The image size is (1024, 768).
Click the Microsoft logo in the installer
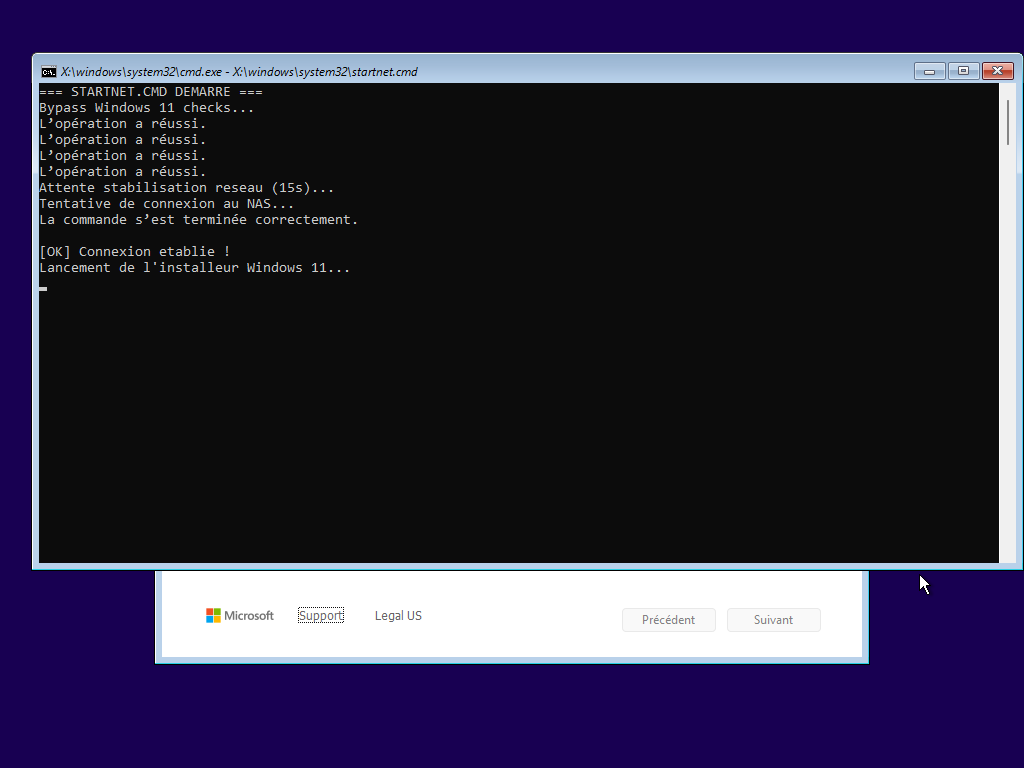coord(239,616)
